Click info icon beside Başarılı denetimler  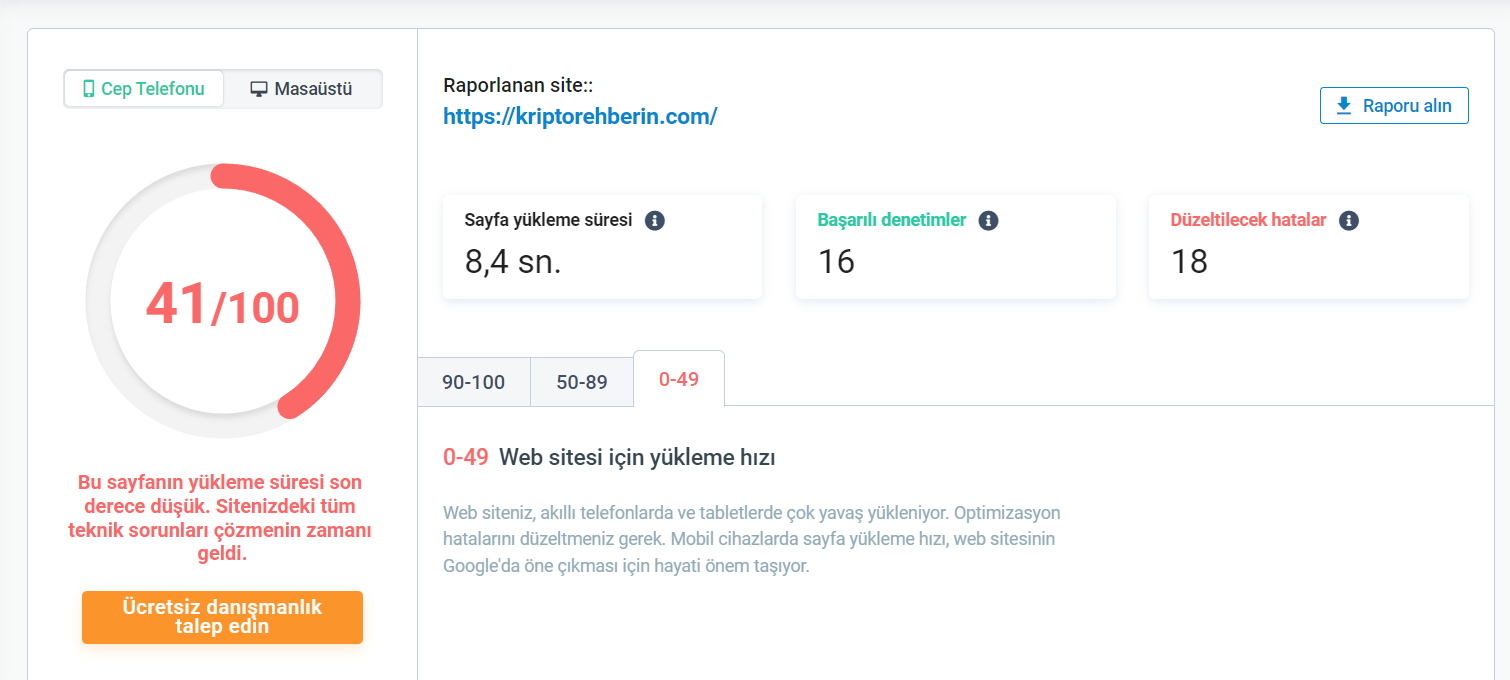pos(988,220)
